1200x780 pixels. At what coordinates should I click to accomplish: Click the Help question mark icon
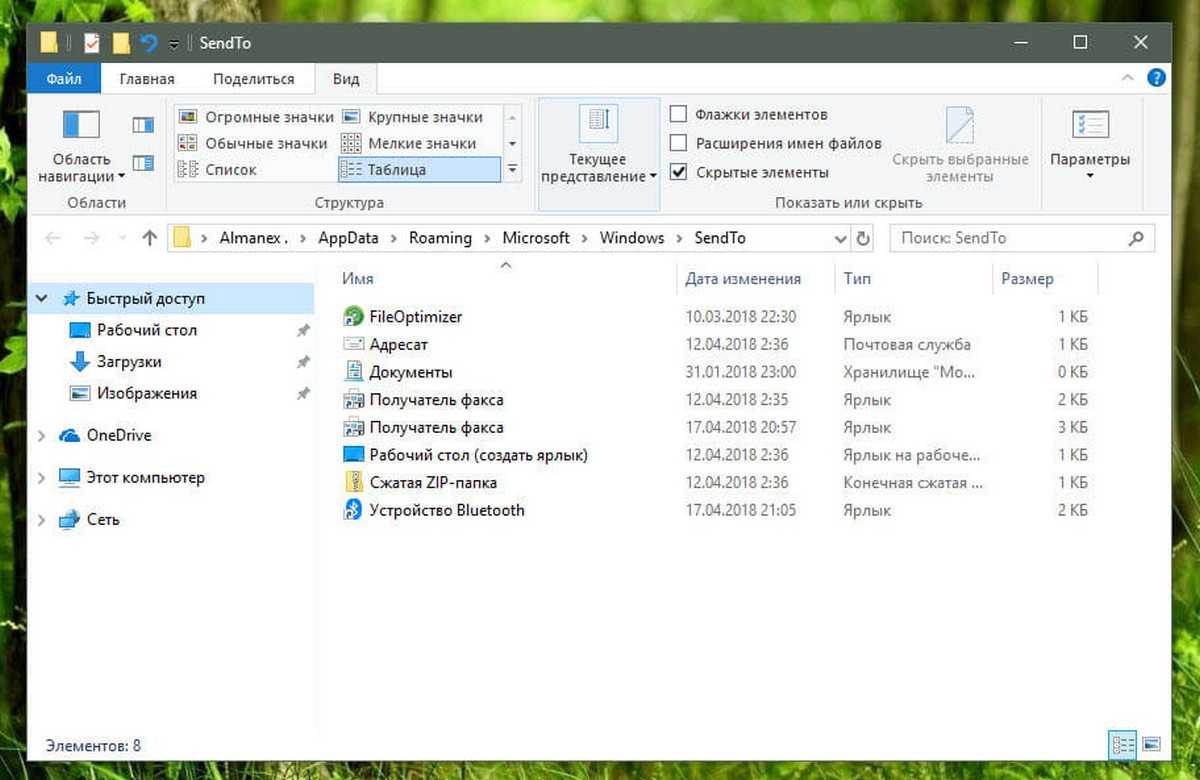coord(1156,78)
